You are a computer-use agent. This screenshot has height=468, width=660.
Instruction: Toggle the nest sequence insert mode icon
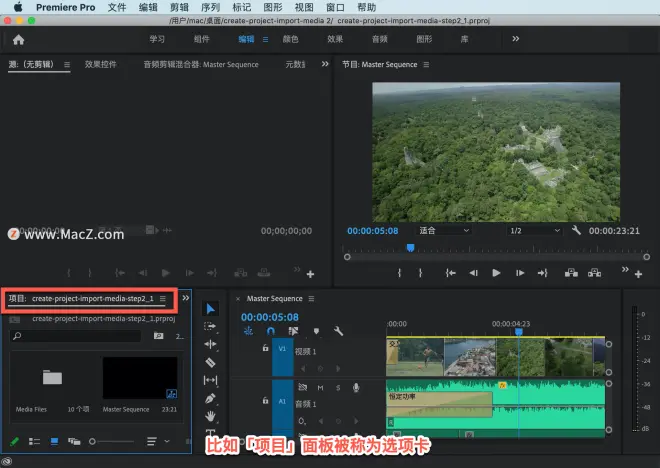tap(248, 331)
